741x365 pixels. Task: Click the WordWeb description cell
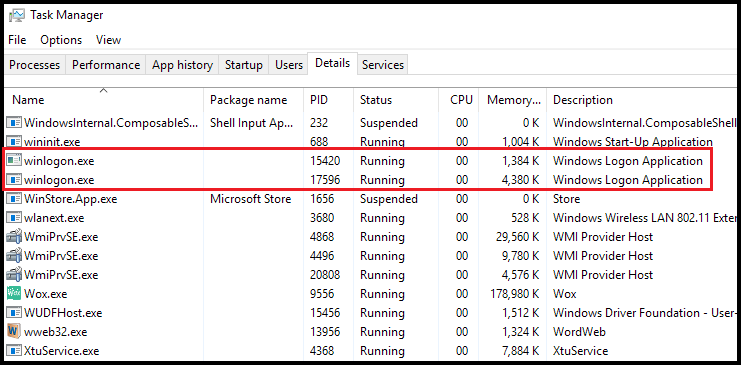(579, 332)
